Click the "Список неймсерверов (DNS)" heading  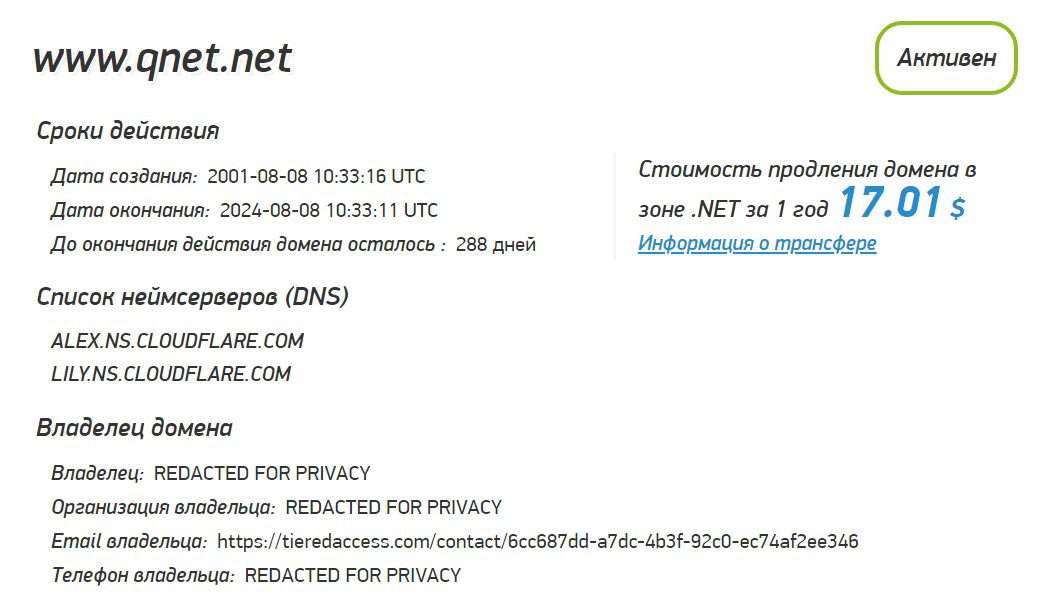click(192, 297)
